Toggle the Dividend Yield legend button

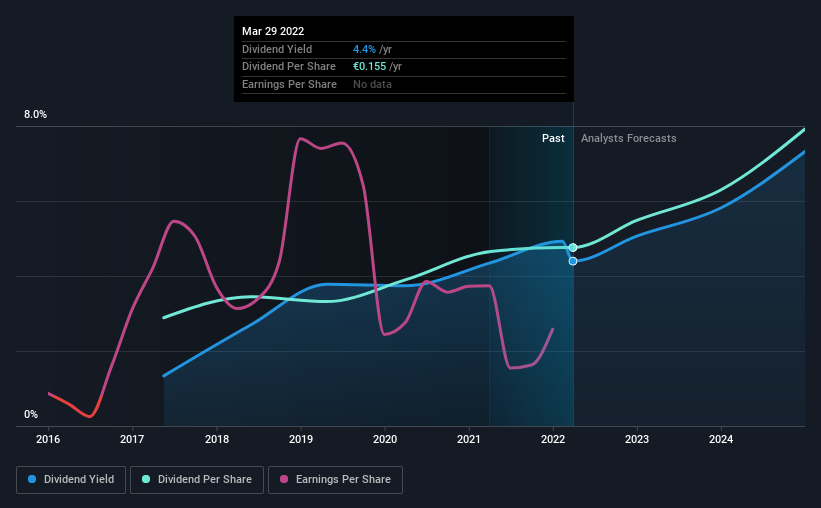pyautogui.click(x=71, y=480)
